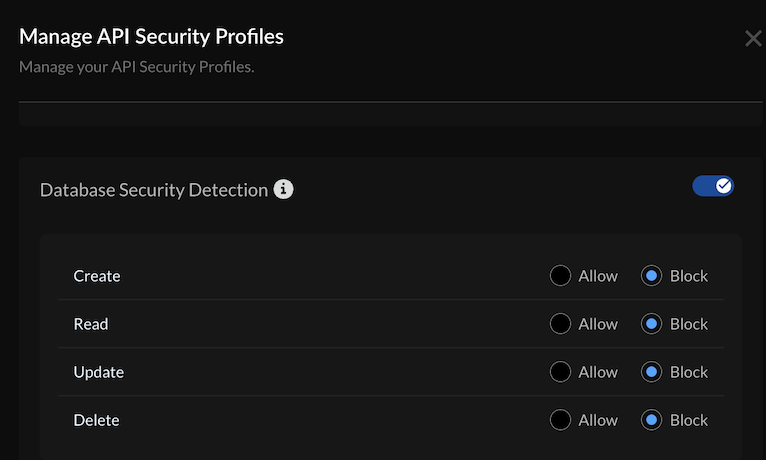Screen dimensions: 766x460
Task: Click the Database Security Detection heading text
Action: tap(154, 189)
